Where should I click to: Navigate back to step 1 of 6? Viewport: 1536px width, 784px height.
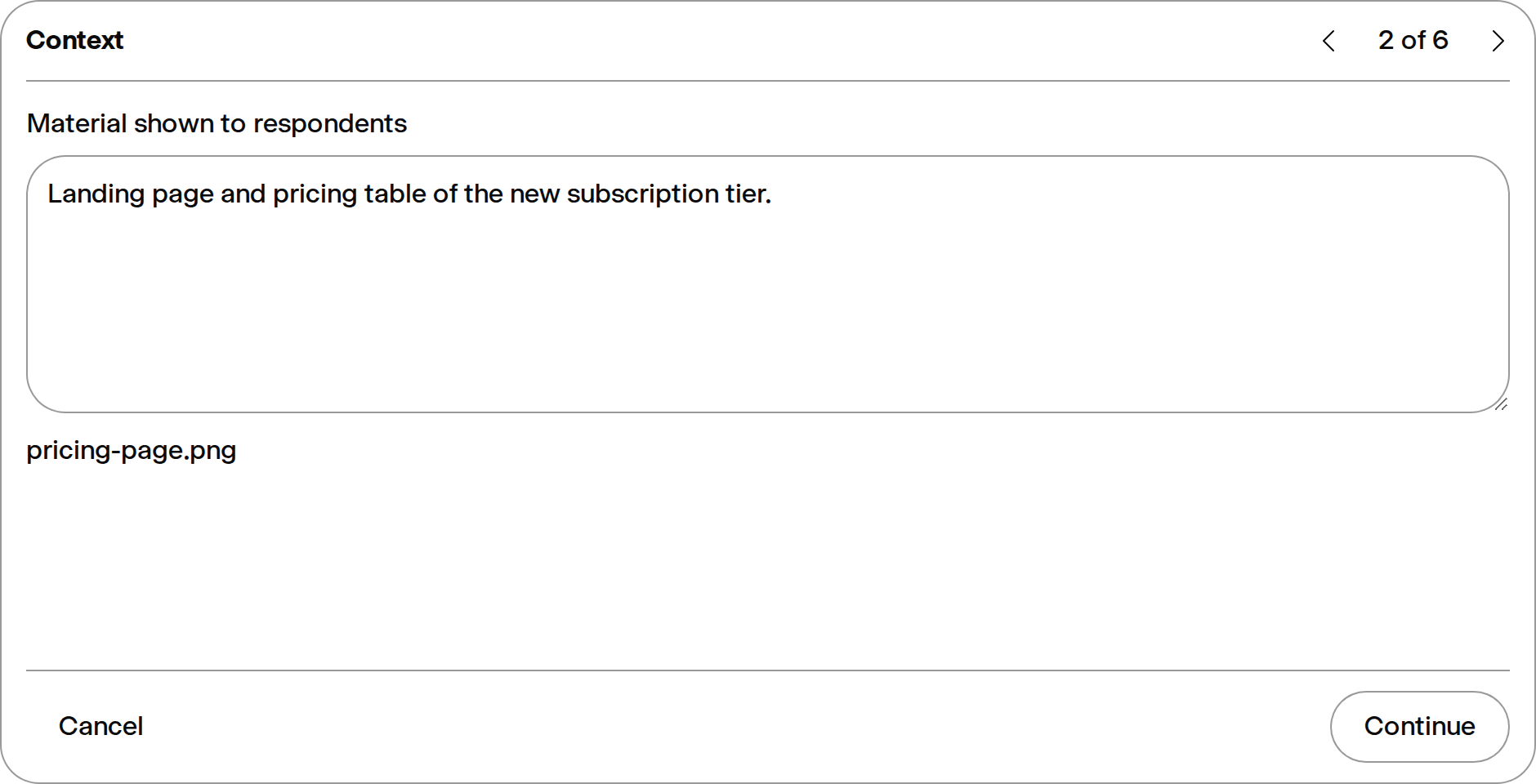(x=1328, y=41)
